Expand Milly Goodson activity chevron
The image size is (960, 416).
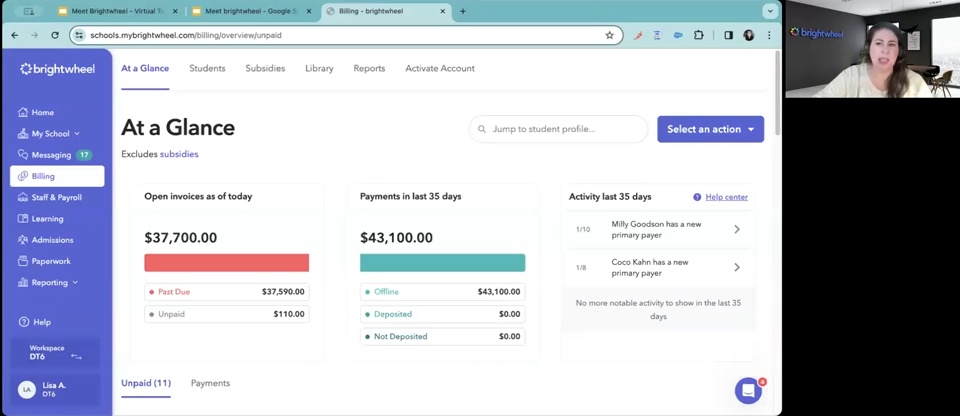pos(737,229)
